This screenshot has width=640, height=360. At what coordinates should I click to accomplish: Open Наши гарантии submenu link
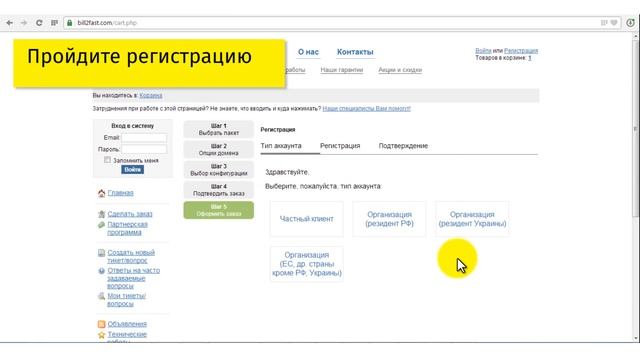click(342, 70)
